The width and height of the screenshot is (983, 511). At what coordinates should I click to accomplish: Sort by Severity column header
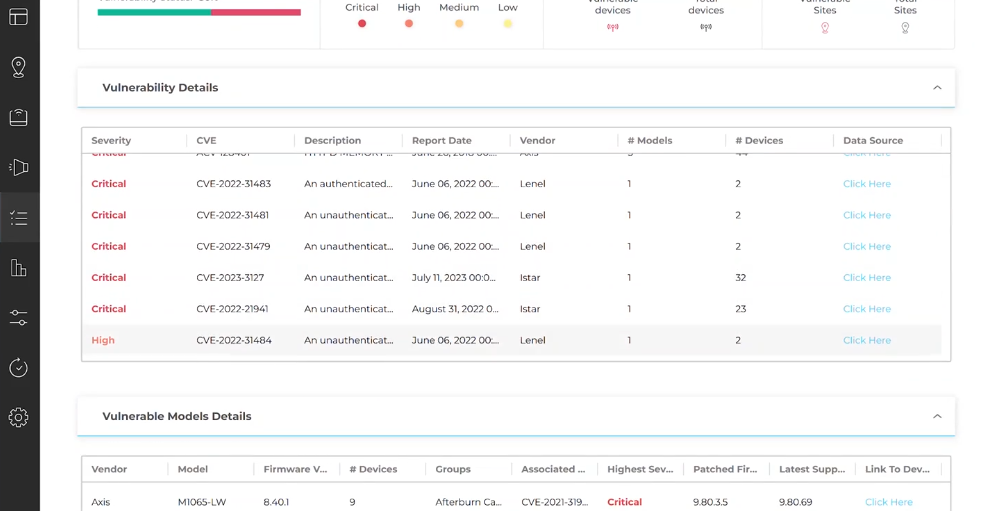pyautogui.click(x=111, y=140)
